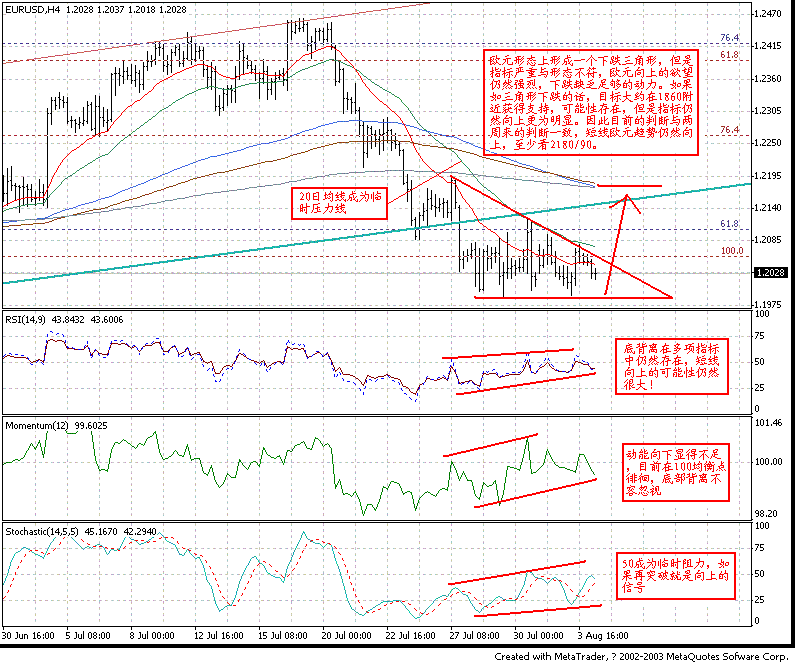Click the large 欧元形态上形成一个下跌三角形 commentary box
Image resolution: width=795 pixels, height=664 pixels.
[591, 102]
